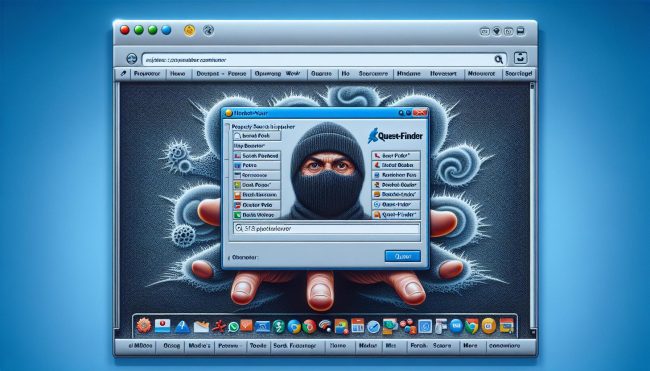
Task: Click the blue round icon in dialog title bar
Action: click(x=408, y=113)
